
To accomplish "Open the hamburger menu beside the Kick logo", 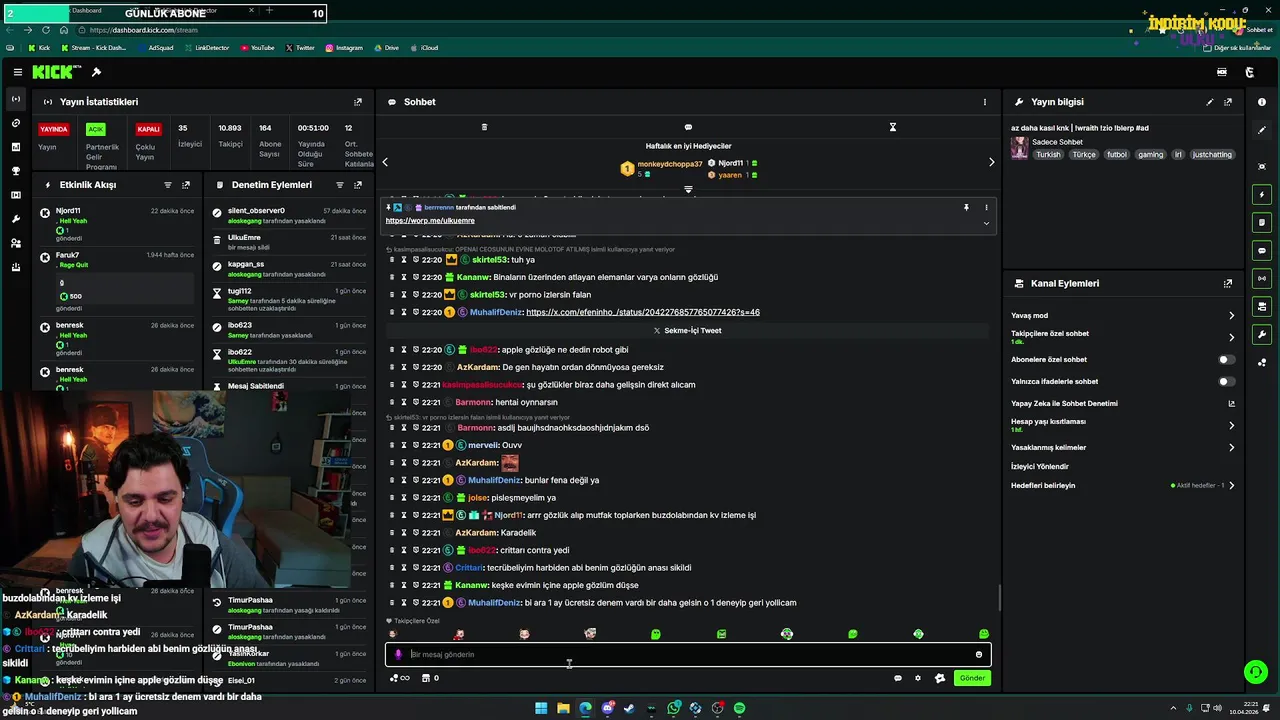I will [x=18, y=72].
